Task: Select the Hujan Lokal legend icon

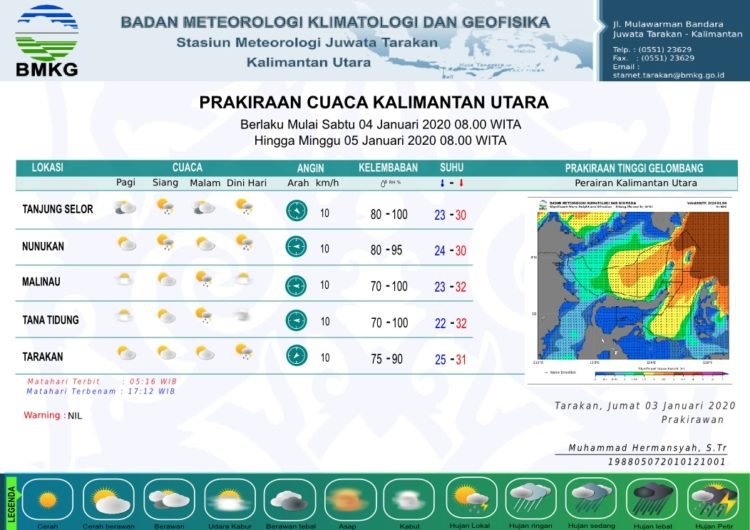Action: pyautogui.click(x=471, y=498)
